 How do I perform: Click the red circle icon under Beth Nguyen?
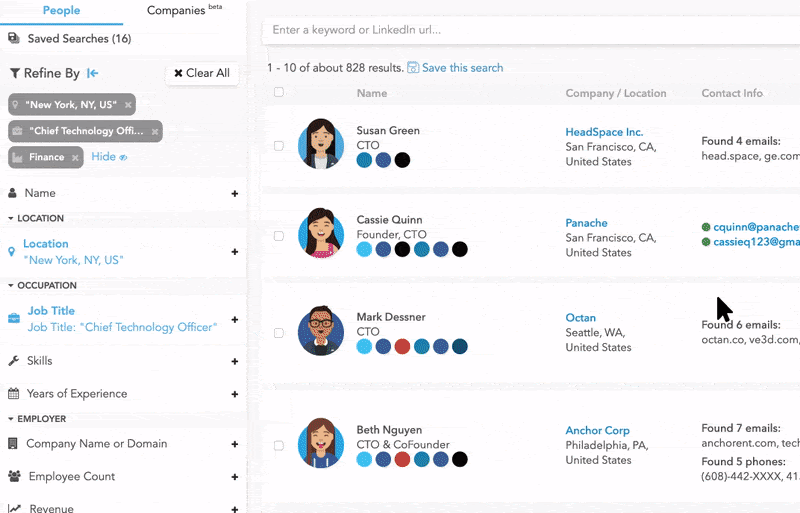(x=403, y=459)
